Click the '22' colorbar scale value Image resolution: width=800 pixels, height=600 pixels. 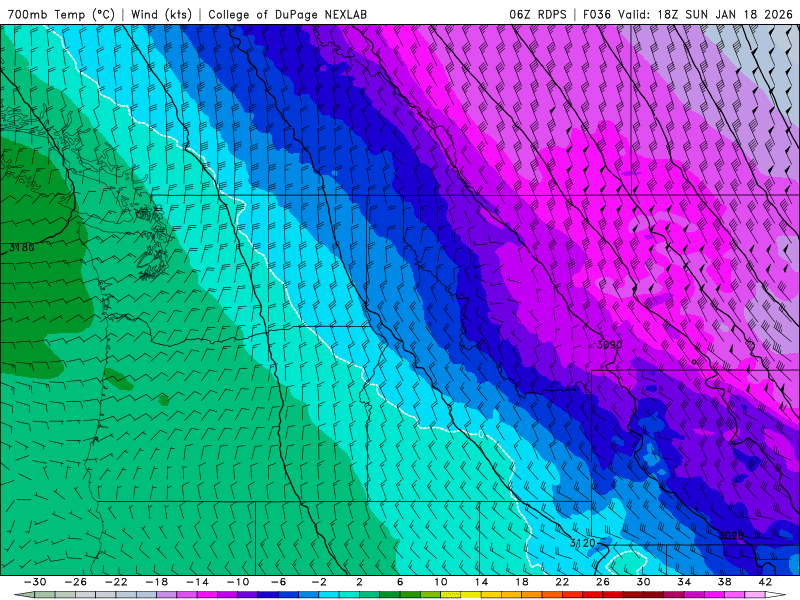(562, 582)
